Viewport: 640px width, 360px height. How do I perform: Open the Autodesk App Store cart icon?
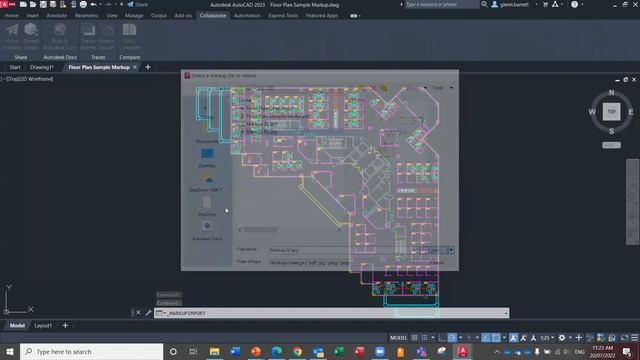[x=545, y=4]
